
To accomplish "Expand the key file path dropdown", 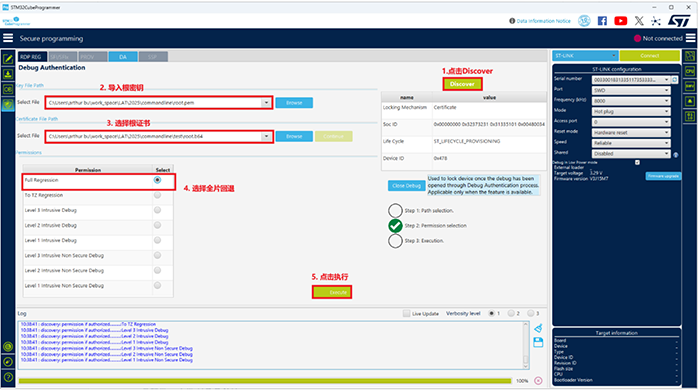I will (x=267, y=103).
